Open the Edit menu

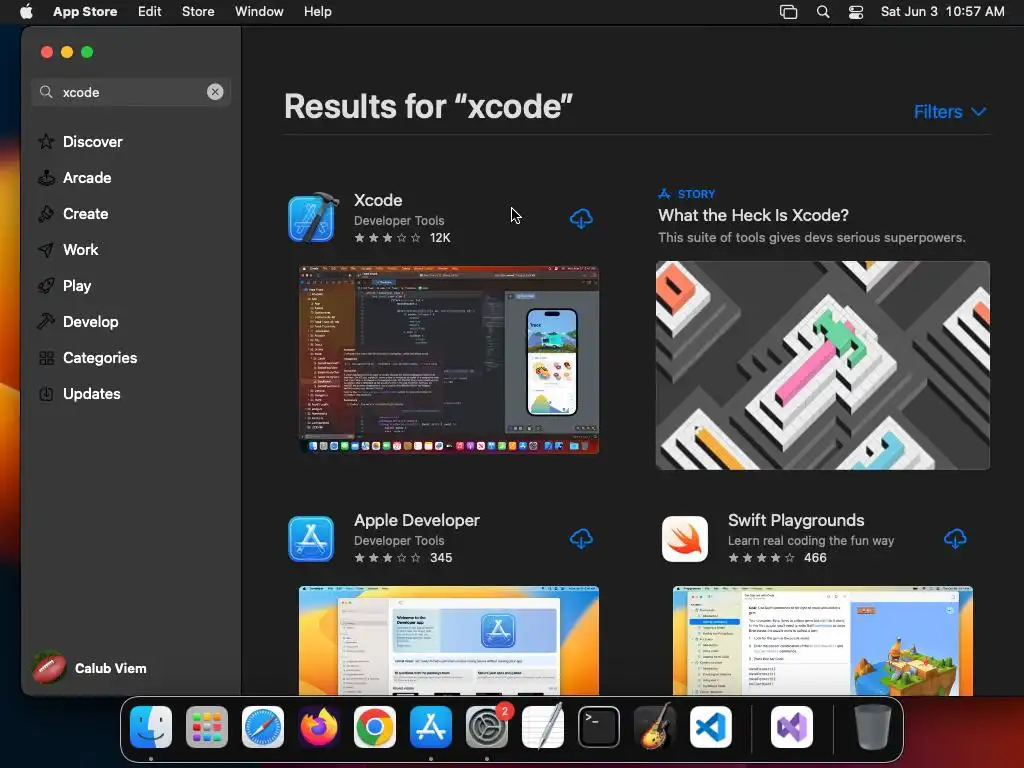[x=150, y=12]
